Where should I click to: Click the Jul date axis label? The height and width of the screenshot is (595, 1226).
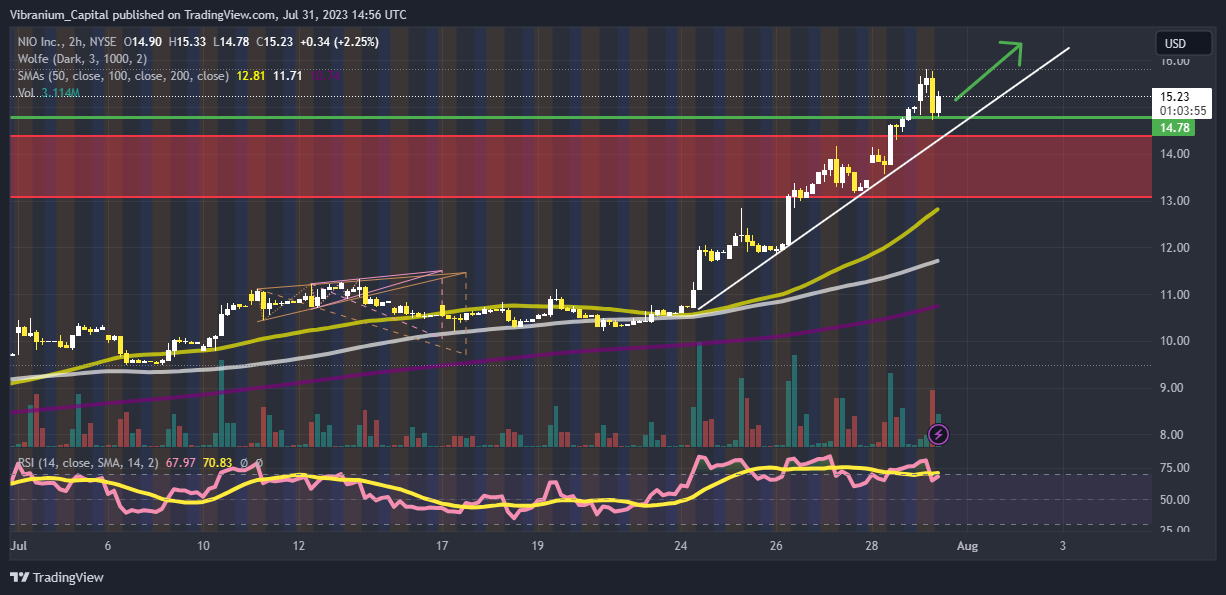coord(19,547)
